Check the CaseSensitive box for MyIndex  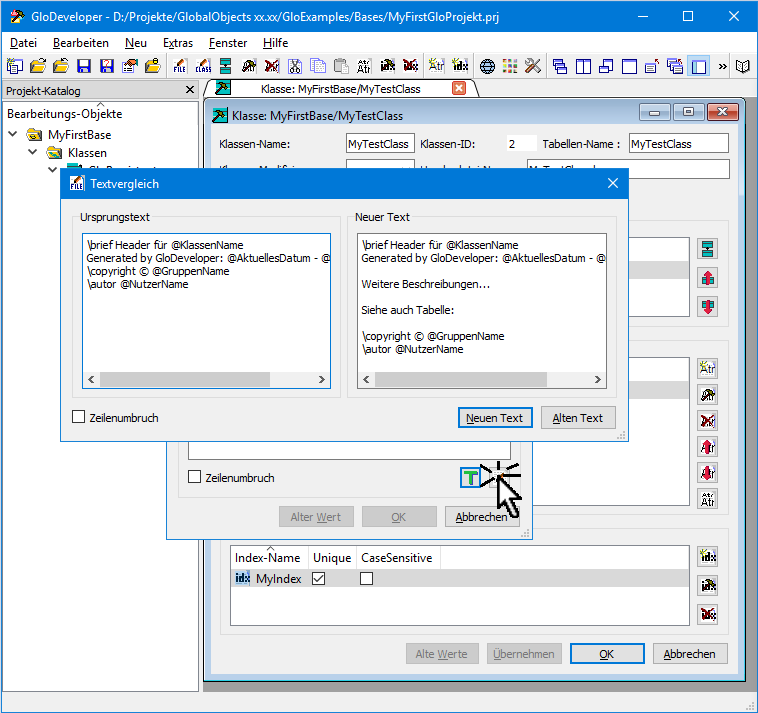pyautogui.click(x=366, y=578)
